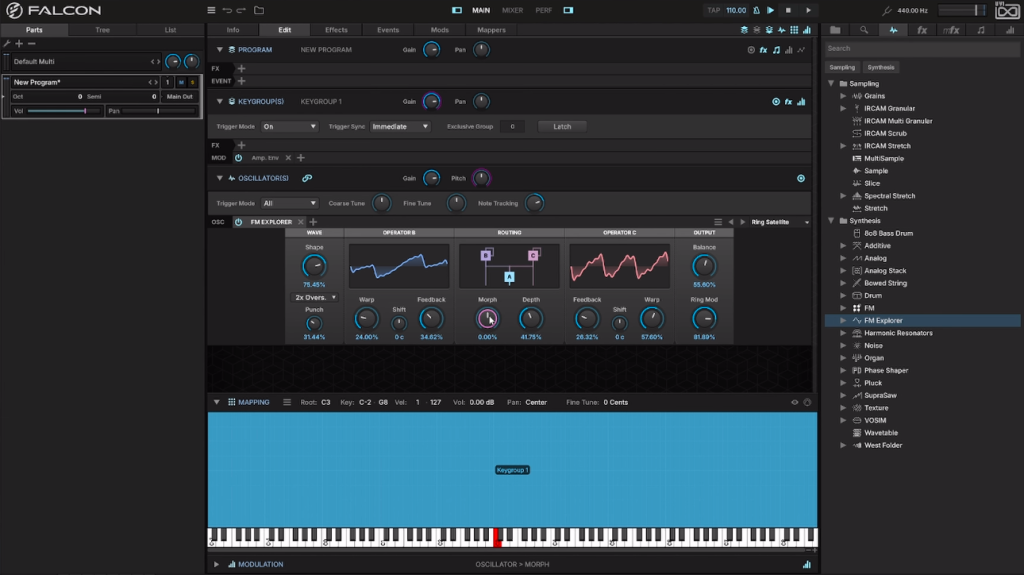Image resolution: width=1024 pixels, height=575 pixels.
Task: Expand the MODULATION section
Action: point(216,565)
